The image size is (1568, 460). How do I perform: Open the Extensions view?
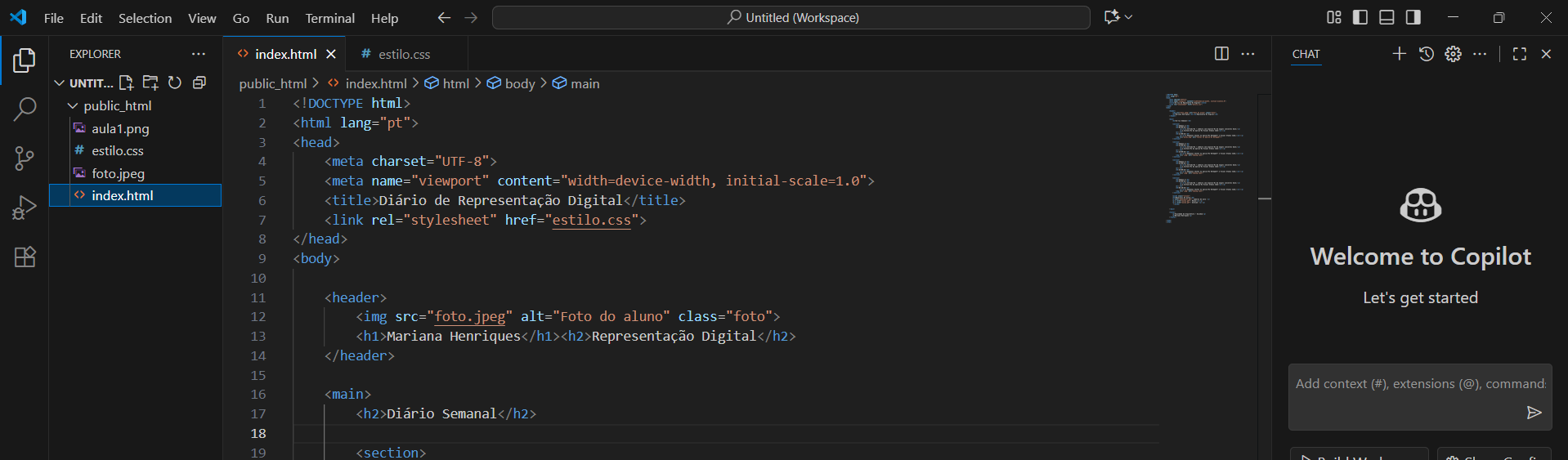point(25,257)
